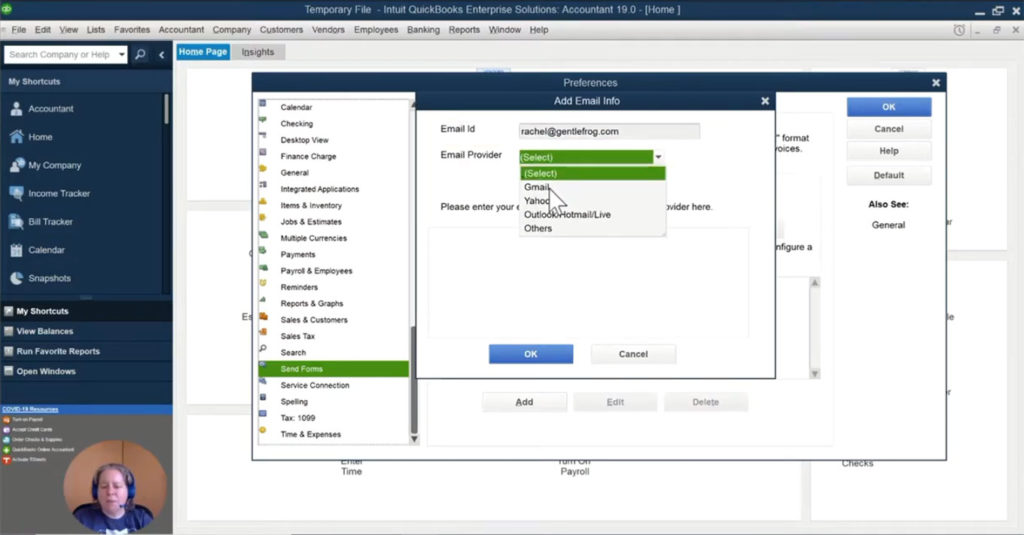Click the Email Id input field

[608, 131]
